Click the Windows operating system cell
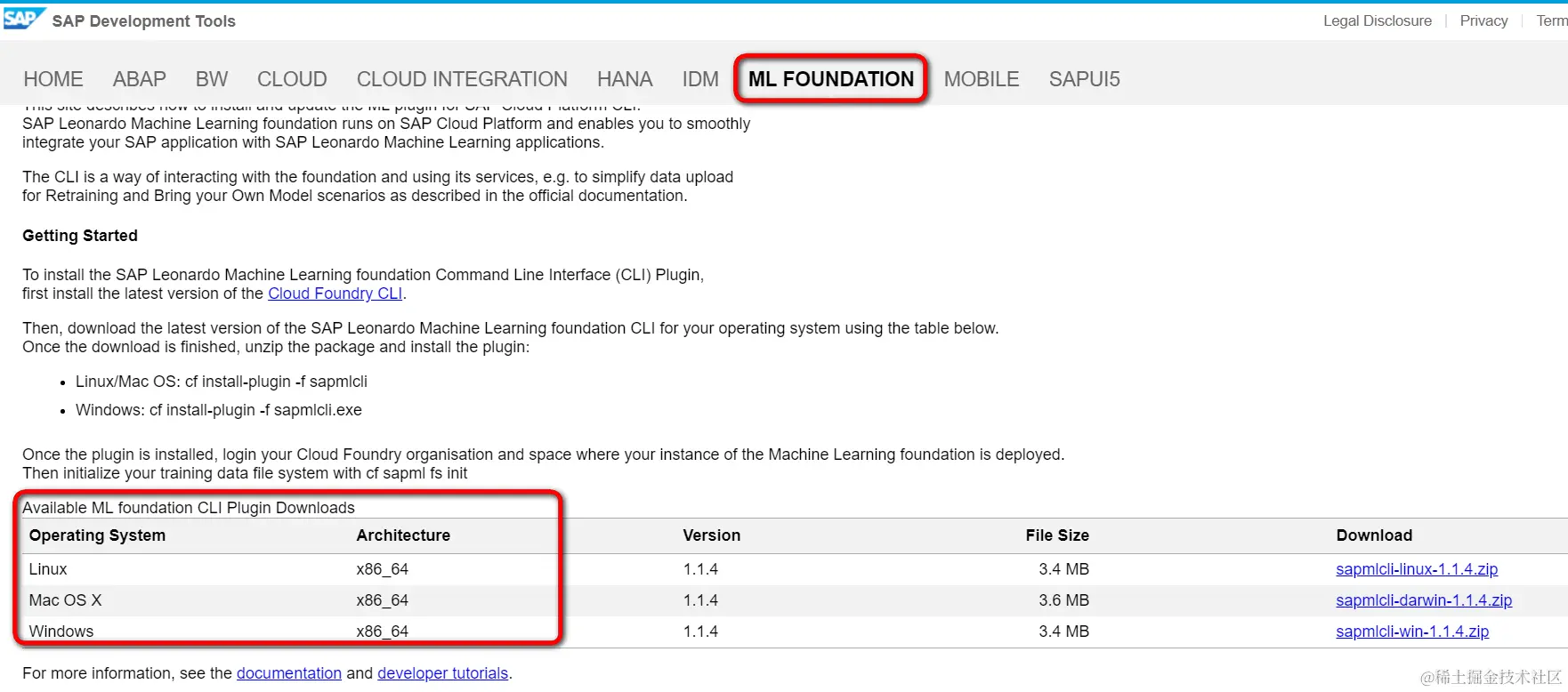Screen dimensions: 1568x692 (x=61, y=632)
